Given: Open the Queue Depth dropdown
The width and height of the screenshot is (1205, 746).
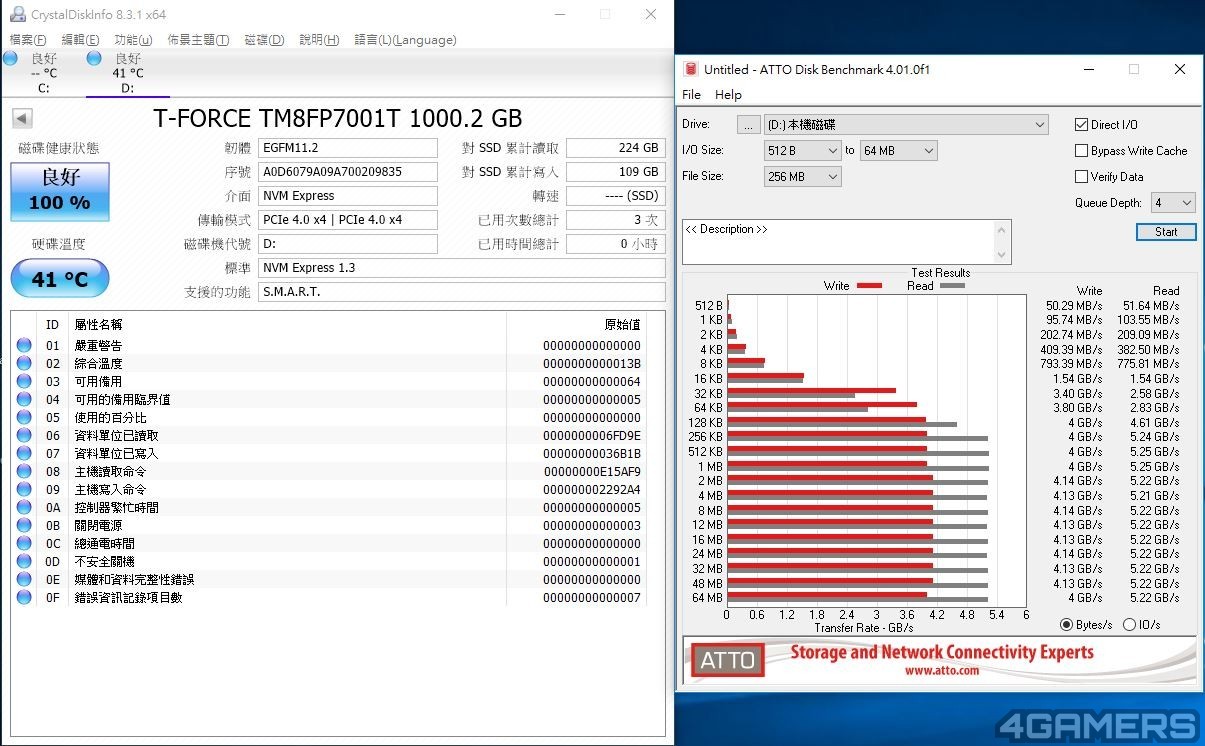Looking at the screenshot, I should click(1173, 203).
